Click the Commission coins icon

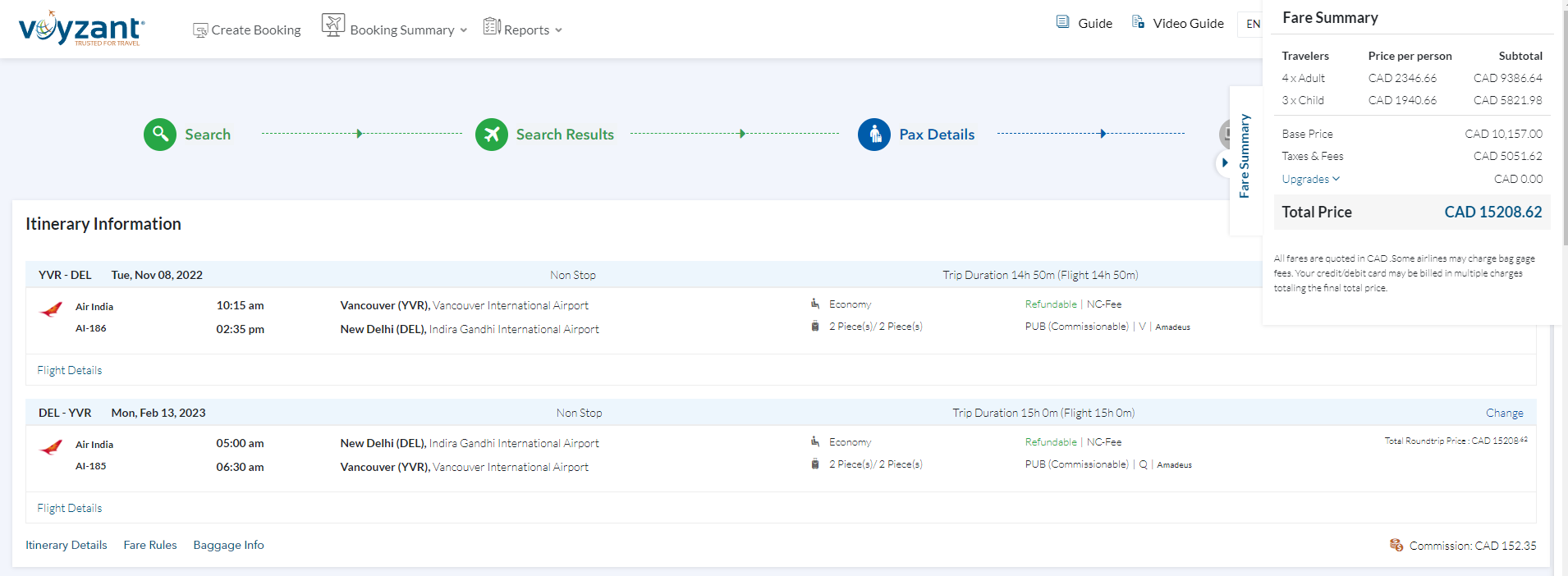coord(1396,545)
